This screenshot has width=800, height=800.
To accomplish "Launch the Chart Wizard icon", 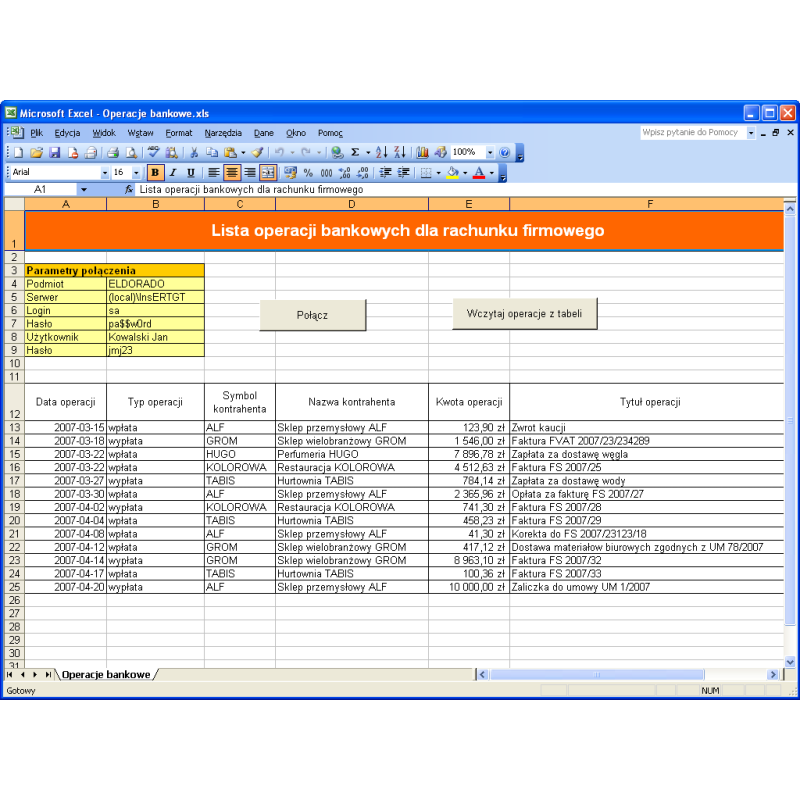I will click(x=422, y=153).
